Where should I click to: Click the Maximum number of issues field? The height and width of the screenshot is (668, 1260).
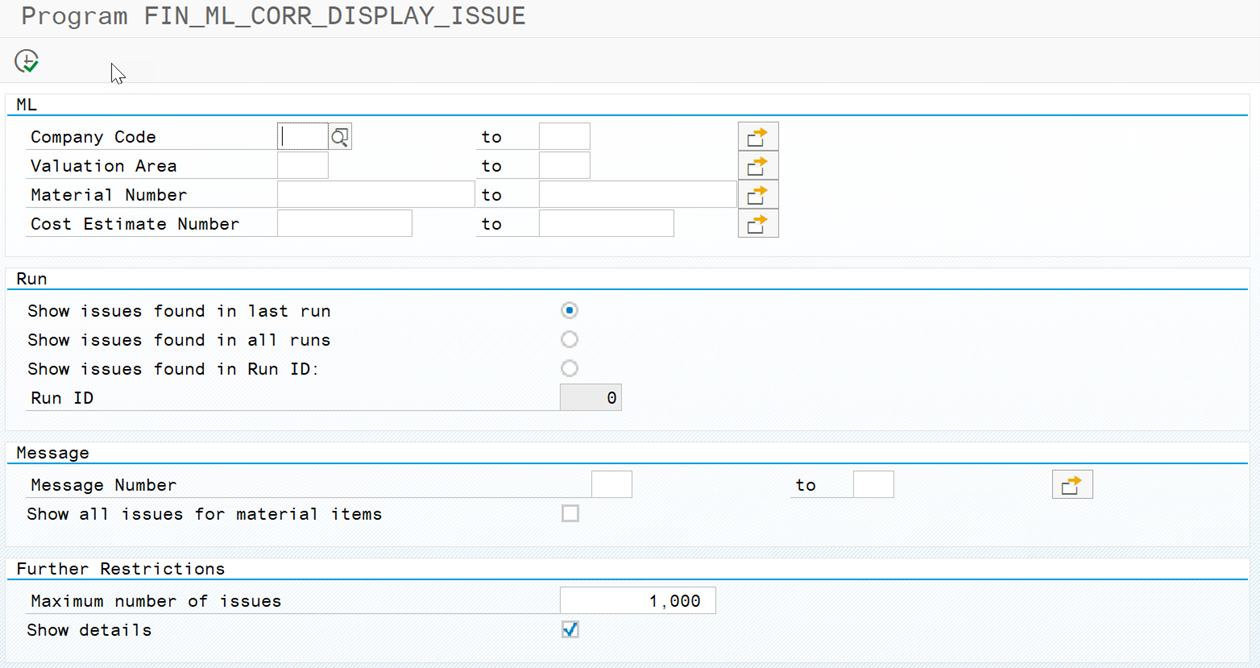pos(637,601)
